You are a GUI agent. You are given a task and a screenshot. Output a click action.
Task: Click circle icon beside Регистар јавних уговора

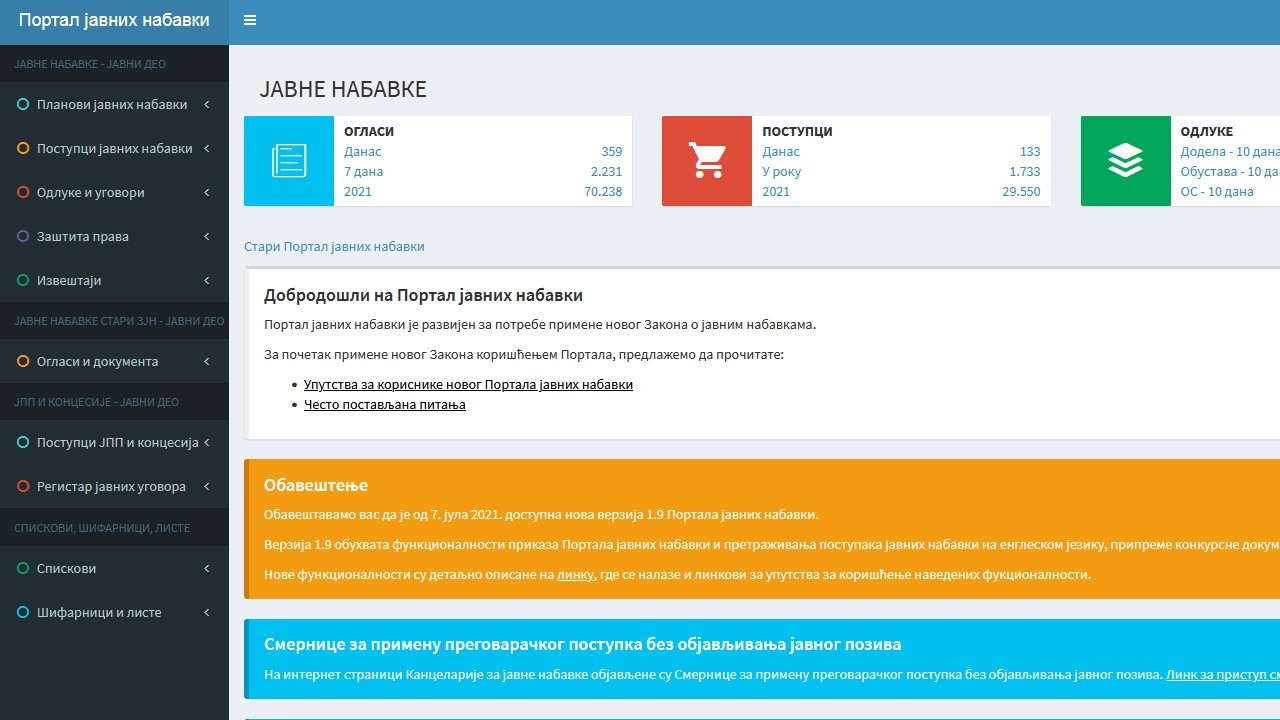pyautogui.click(x=23, y=486)
